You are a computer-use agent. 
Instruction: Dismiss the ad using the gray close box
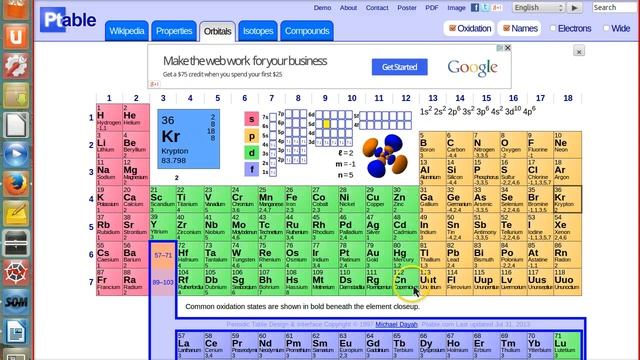point(579,51)
